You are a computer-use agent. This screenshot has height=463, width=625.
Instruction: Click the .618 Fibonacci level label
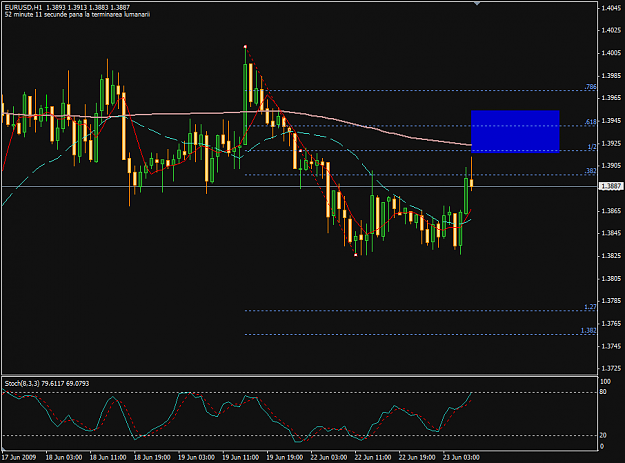[590, 122]
